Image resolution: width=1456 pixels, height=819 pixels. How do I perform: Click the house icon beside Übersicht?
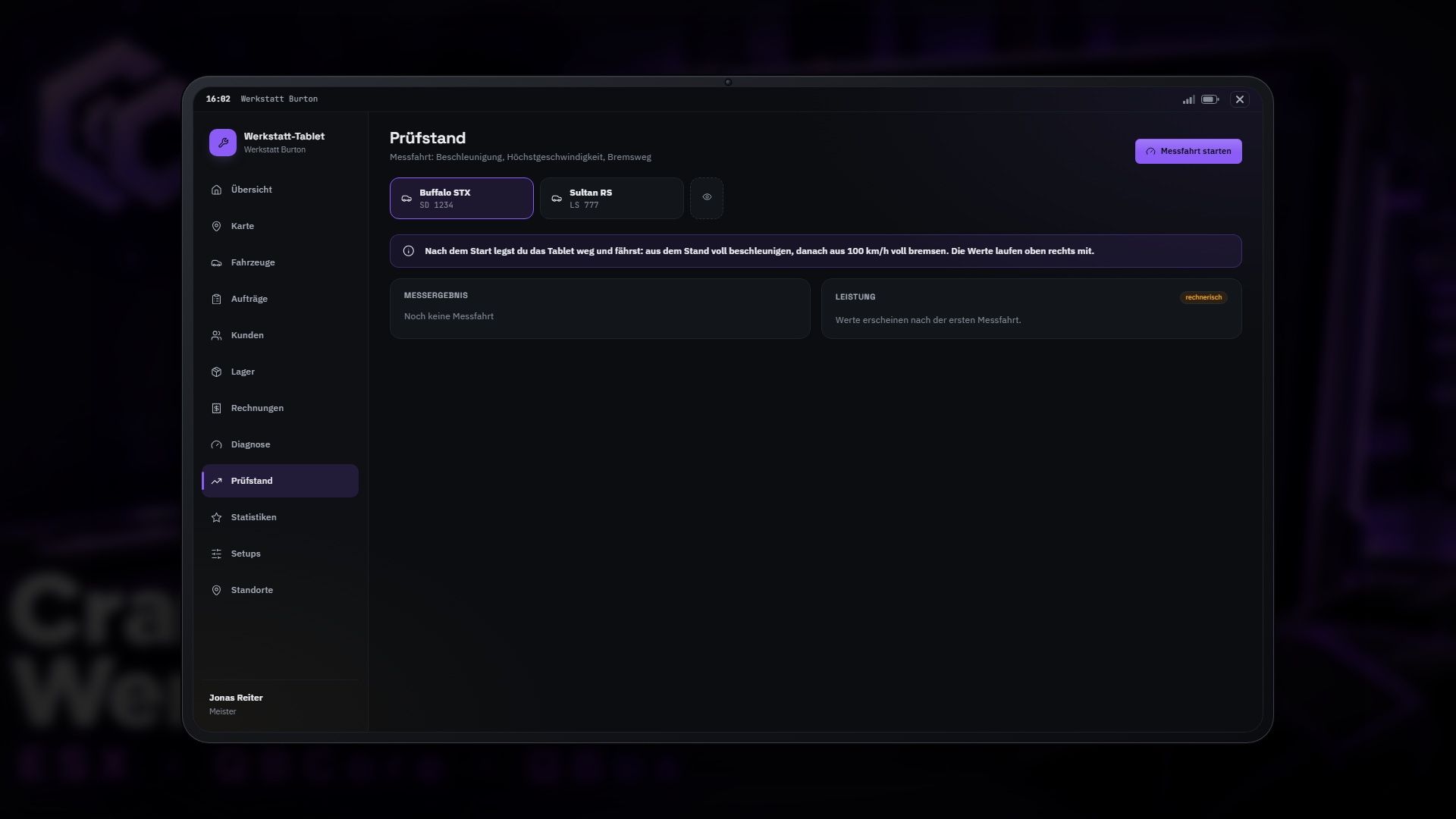tap(216, 190)
